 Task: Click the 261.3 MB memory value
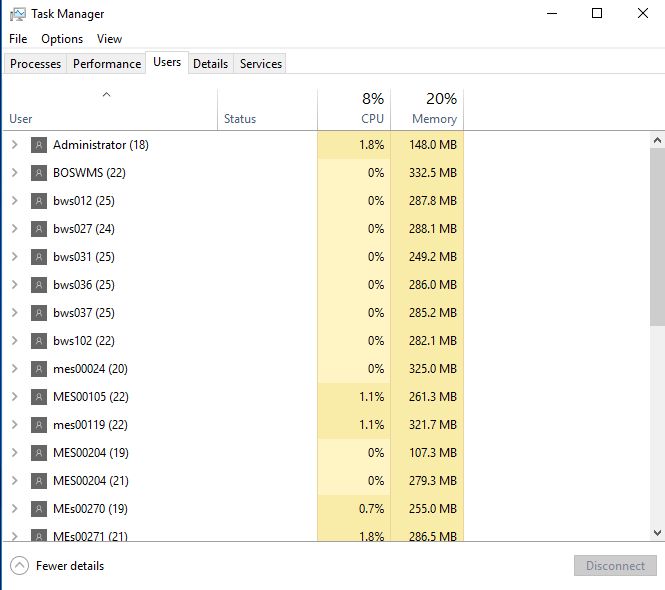433,397
